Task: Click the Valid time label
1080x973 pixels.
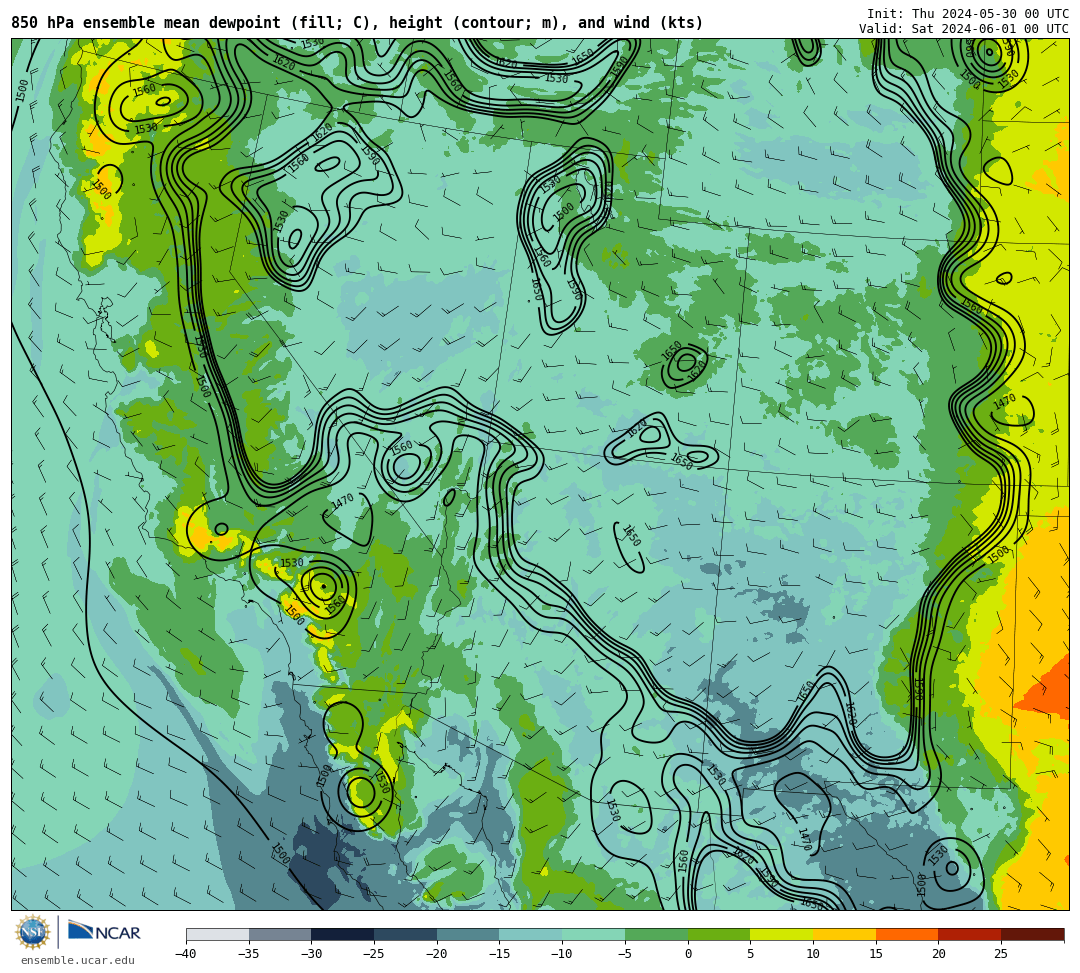Action: pos(964,28)
